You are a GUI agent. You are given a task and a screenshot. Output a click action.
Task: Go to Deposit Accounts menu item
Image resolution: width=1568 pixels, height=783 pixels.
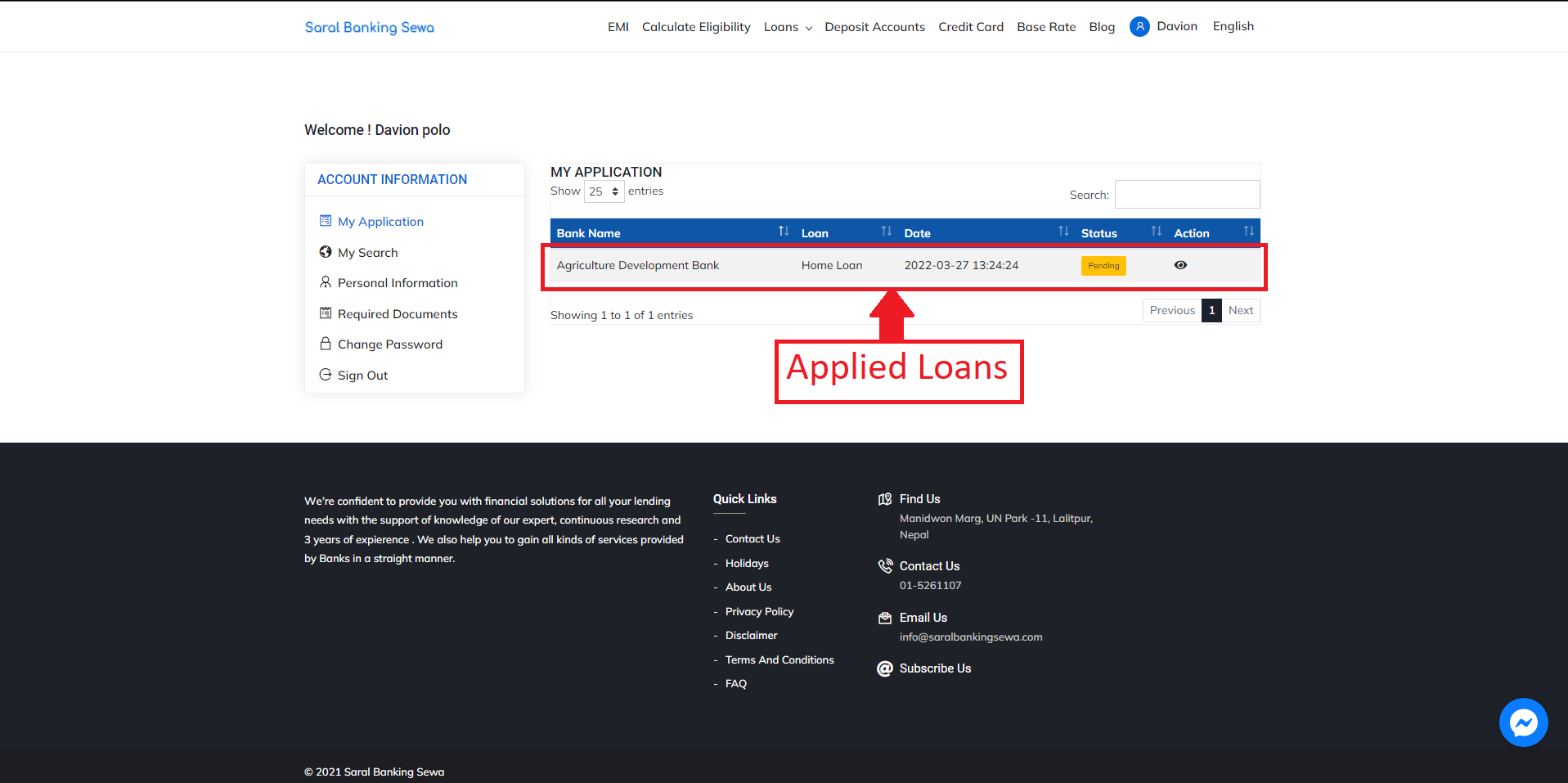click(874, 27)
